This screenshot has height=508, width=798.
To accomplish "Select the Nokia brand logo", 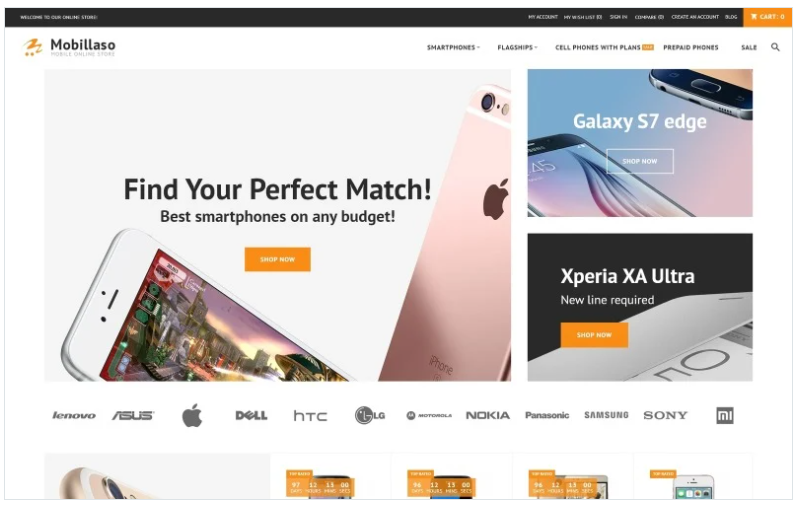I will pyautogui.click(x=488, y=415).
